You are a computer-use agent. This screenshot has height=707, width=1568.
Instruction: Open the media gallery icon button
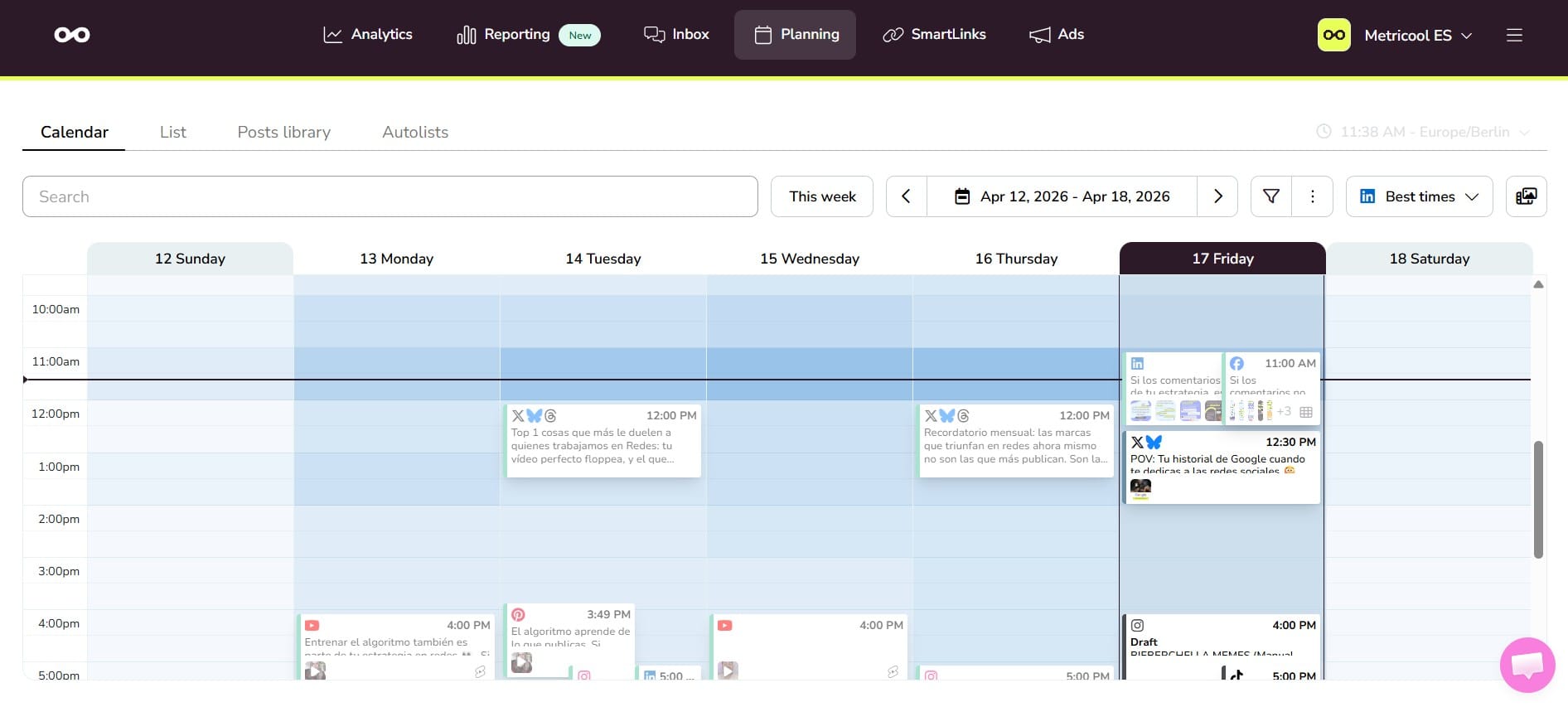pos(1526,196)
